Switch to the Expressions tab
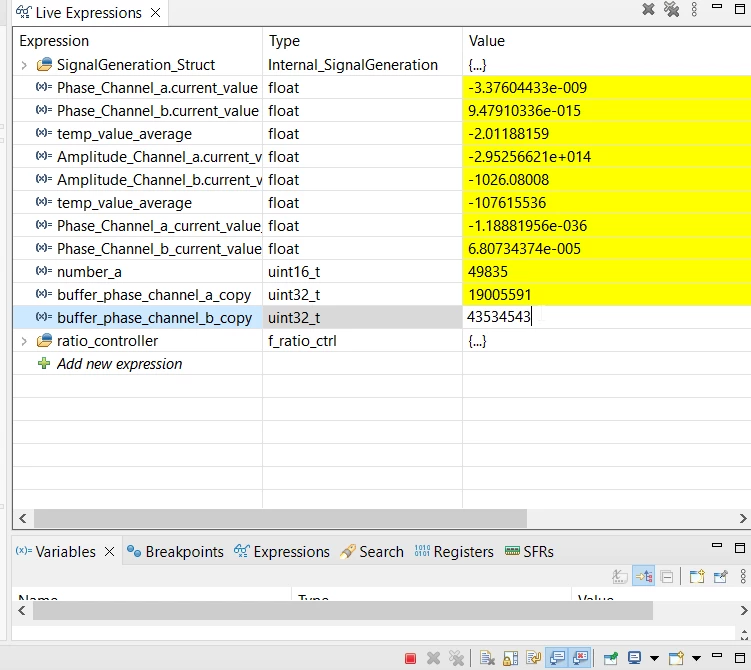Screen dimensions: 751x670 click(282, 552)
